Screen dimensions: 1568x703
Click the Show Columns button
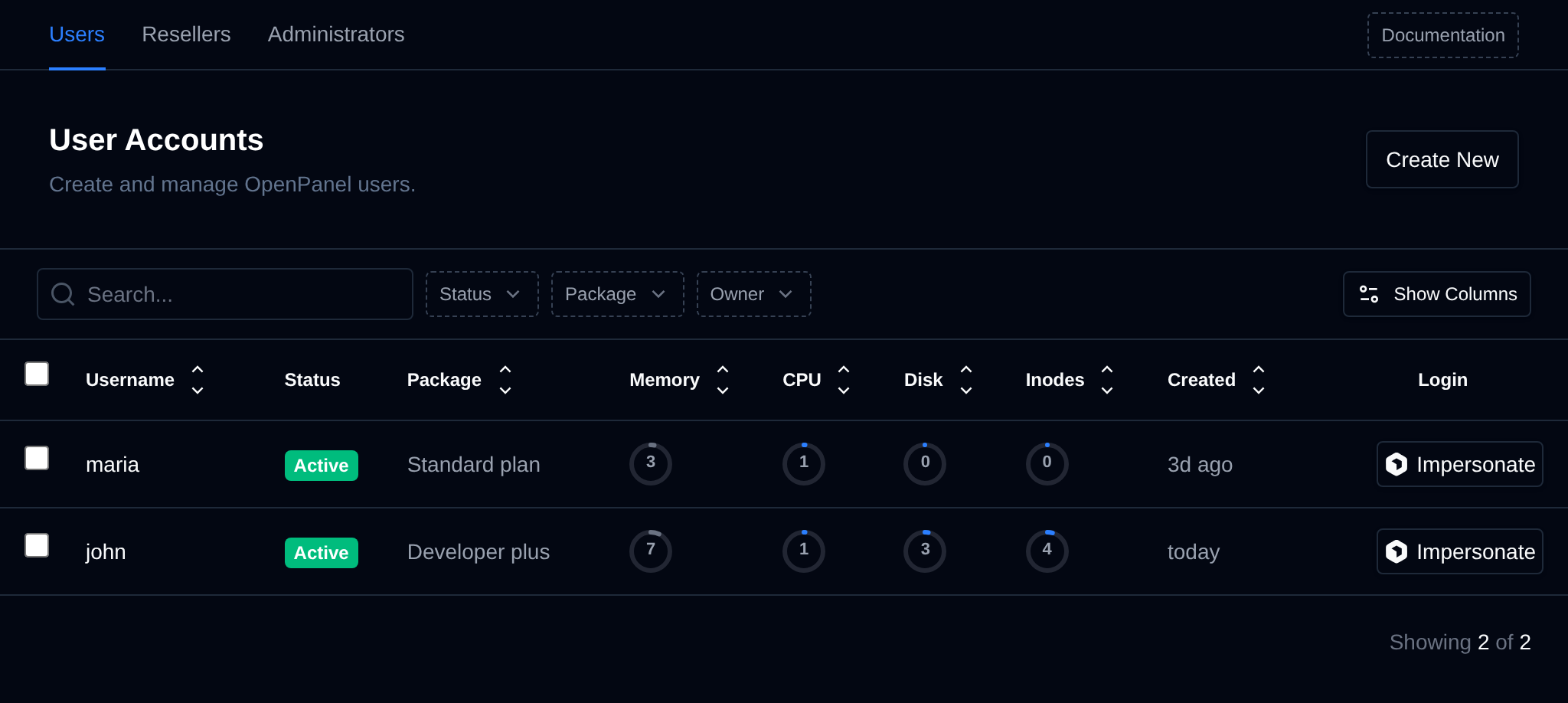click(1437, 294)
